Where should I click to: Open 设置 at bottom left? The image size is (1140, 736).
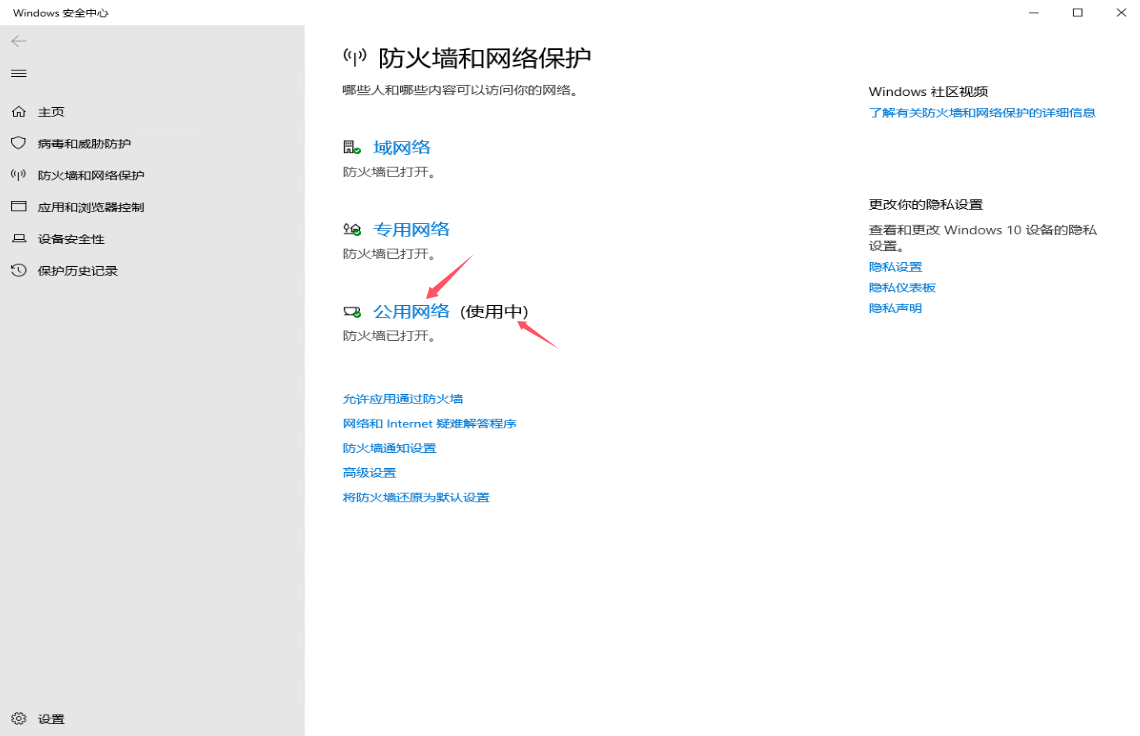(45, 718)
